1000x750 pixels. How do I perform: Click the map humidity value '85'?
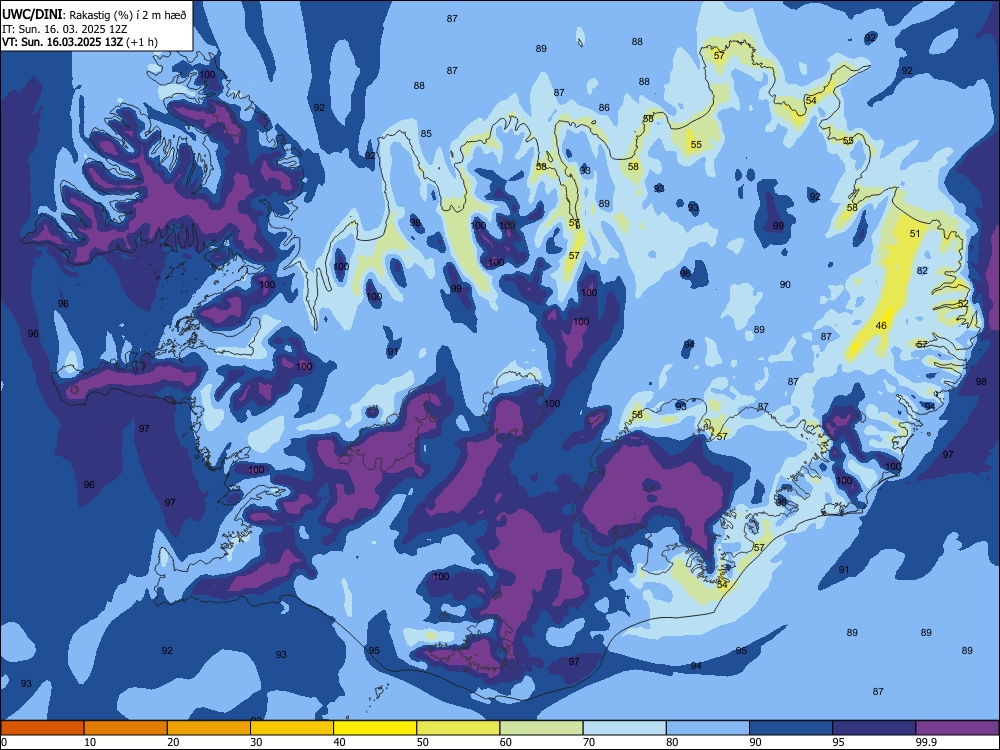(426, 133)
